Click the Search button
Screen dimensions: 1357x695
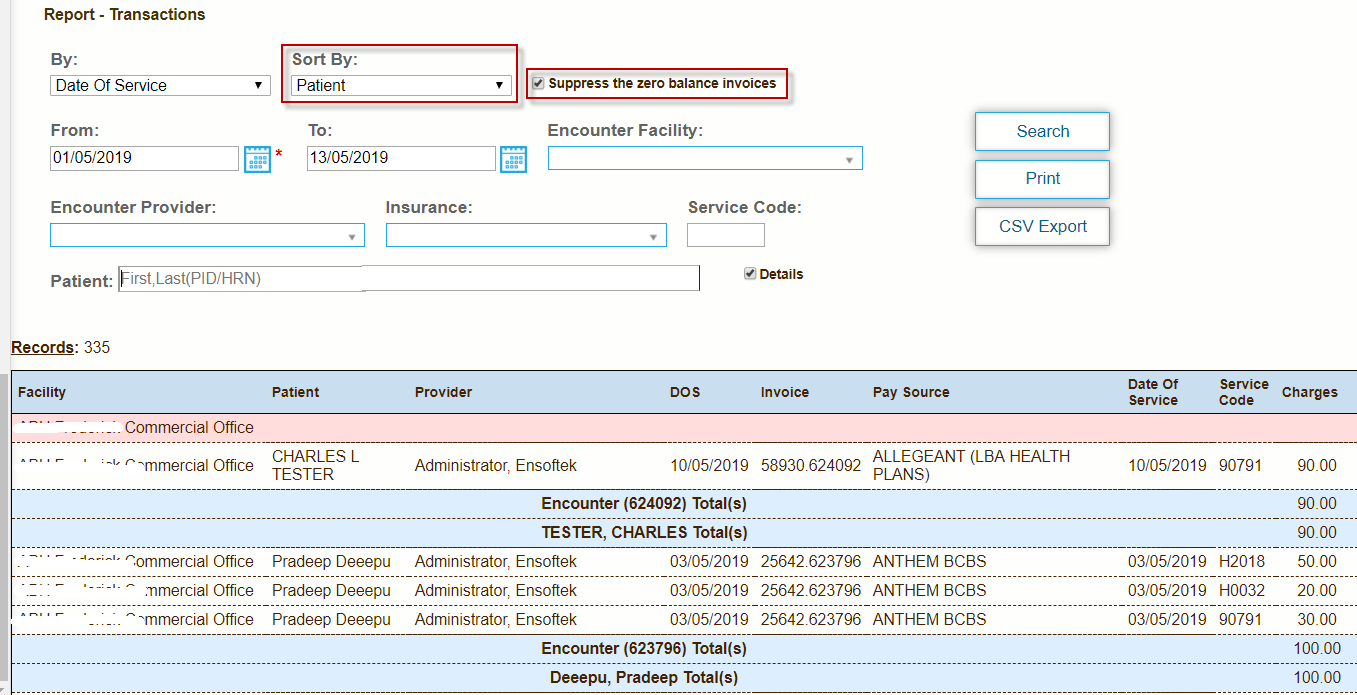tap(1042, 132)
